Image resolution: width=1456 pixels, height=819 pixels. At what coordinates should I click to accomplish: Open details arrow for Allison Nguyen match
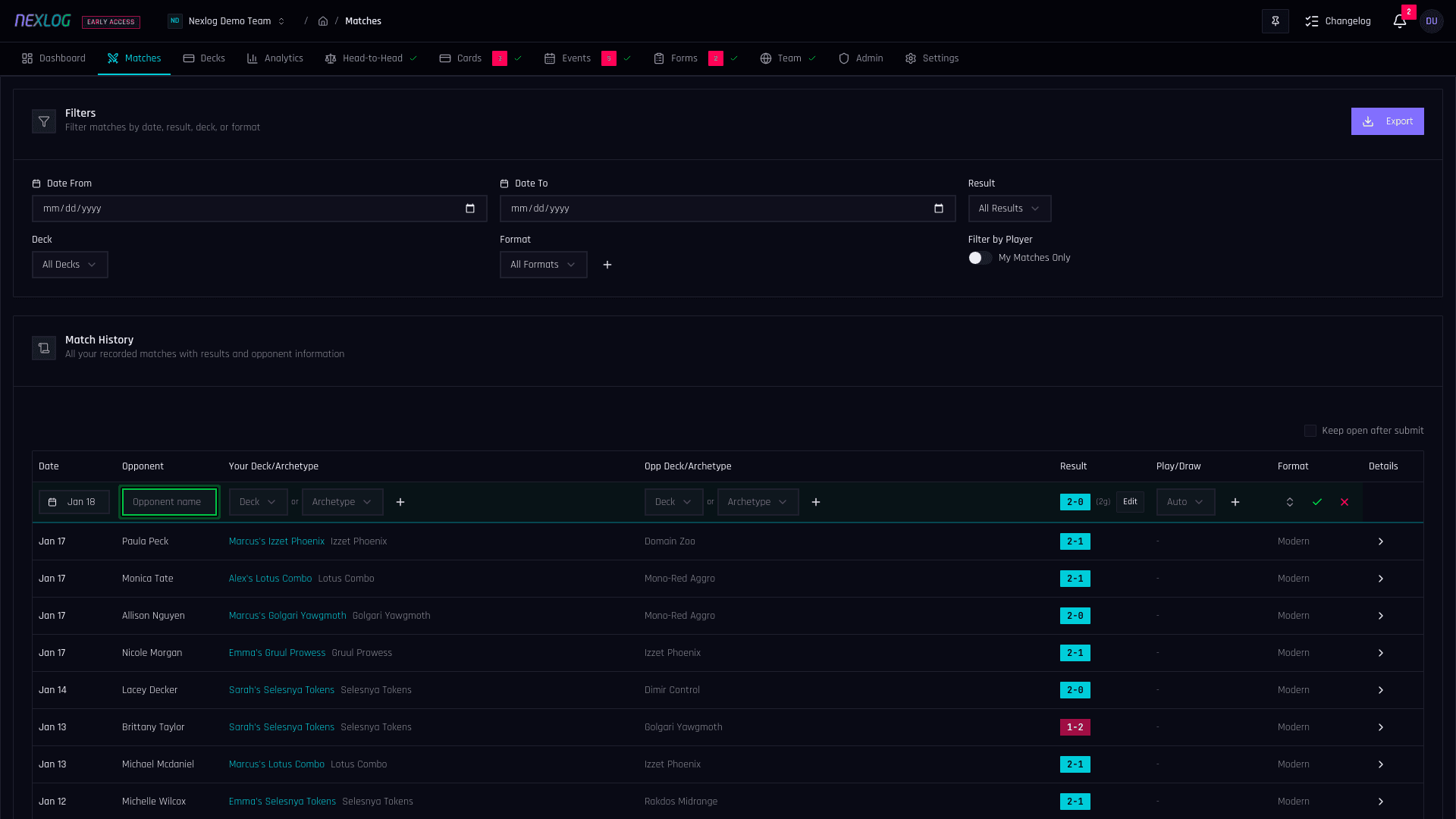tap(1381, 616)
